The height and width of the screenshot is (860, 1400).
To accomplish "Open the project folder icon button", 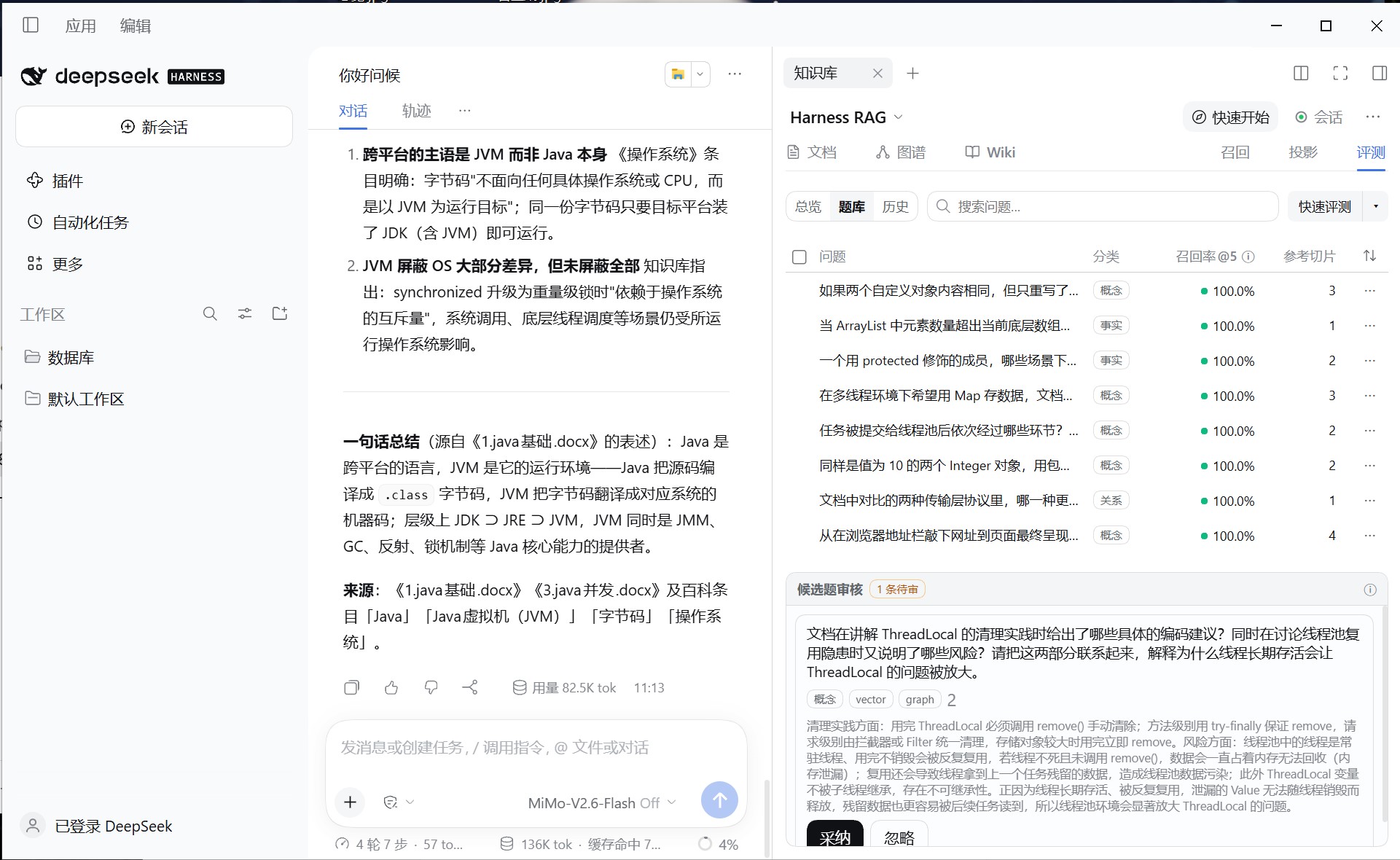I will pos(678,74).
